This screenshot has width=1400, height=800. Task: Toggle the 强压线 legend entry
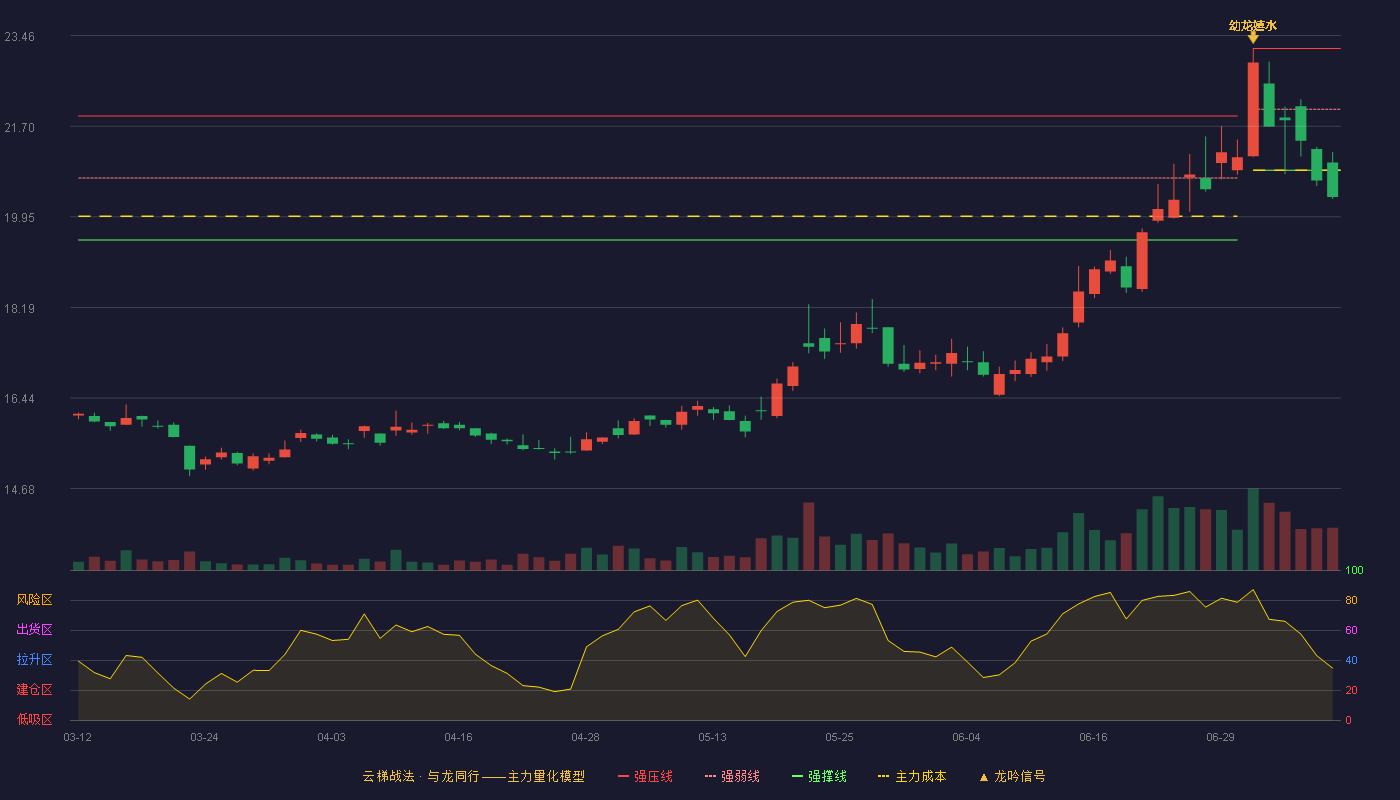point(645,776)
